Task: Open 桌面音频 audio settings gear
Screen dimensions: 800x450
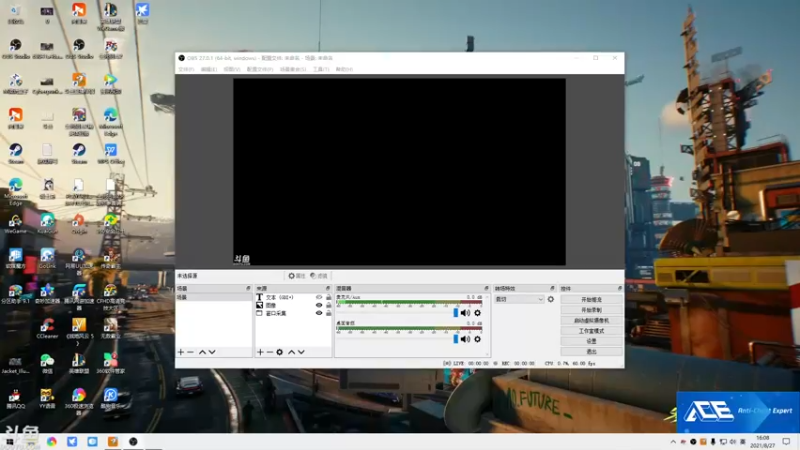Action: pos(478,339)
